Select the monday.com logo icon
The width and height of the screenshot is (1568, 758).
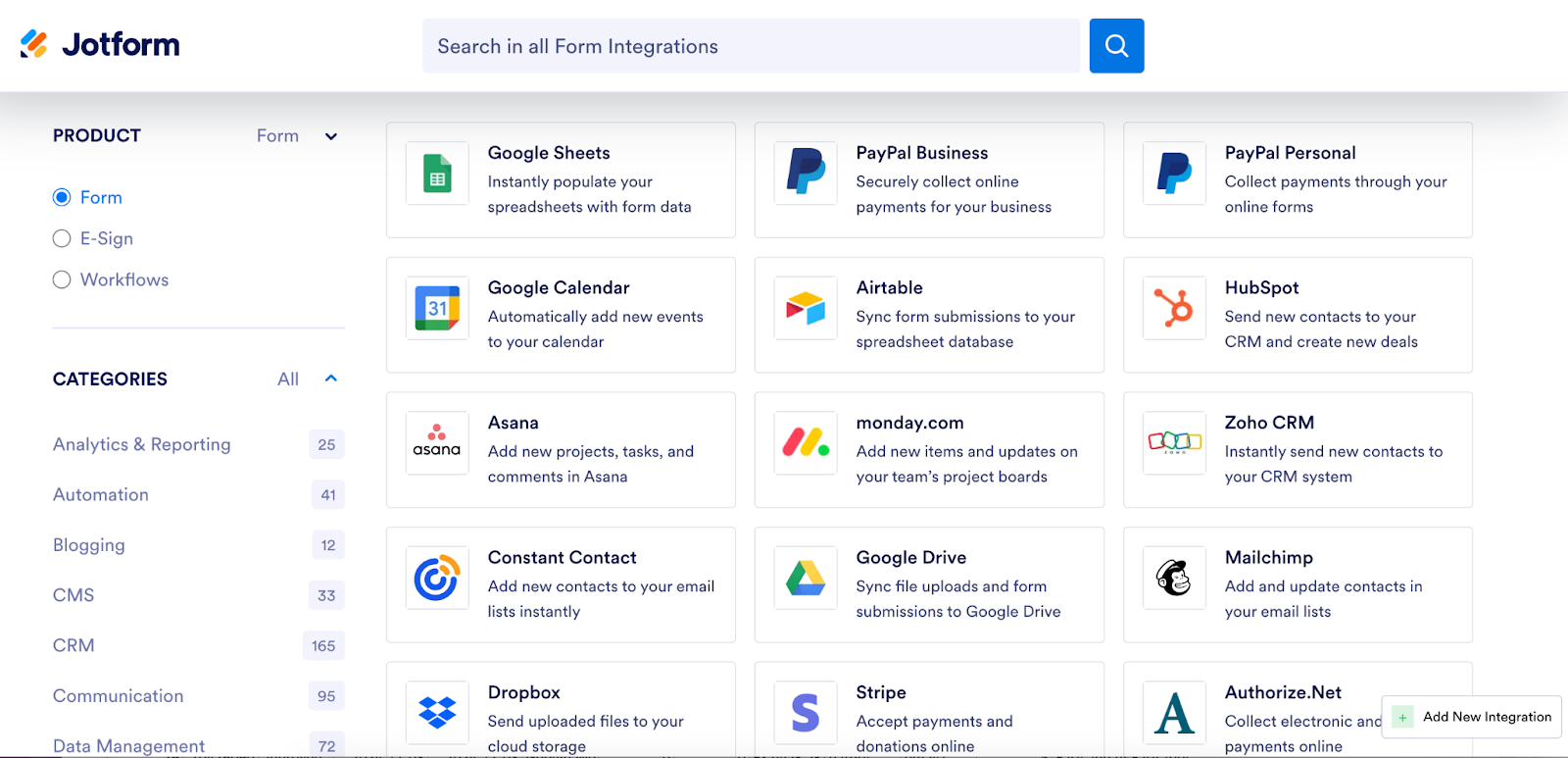click(x=806, y=443)
